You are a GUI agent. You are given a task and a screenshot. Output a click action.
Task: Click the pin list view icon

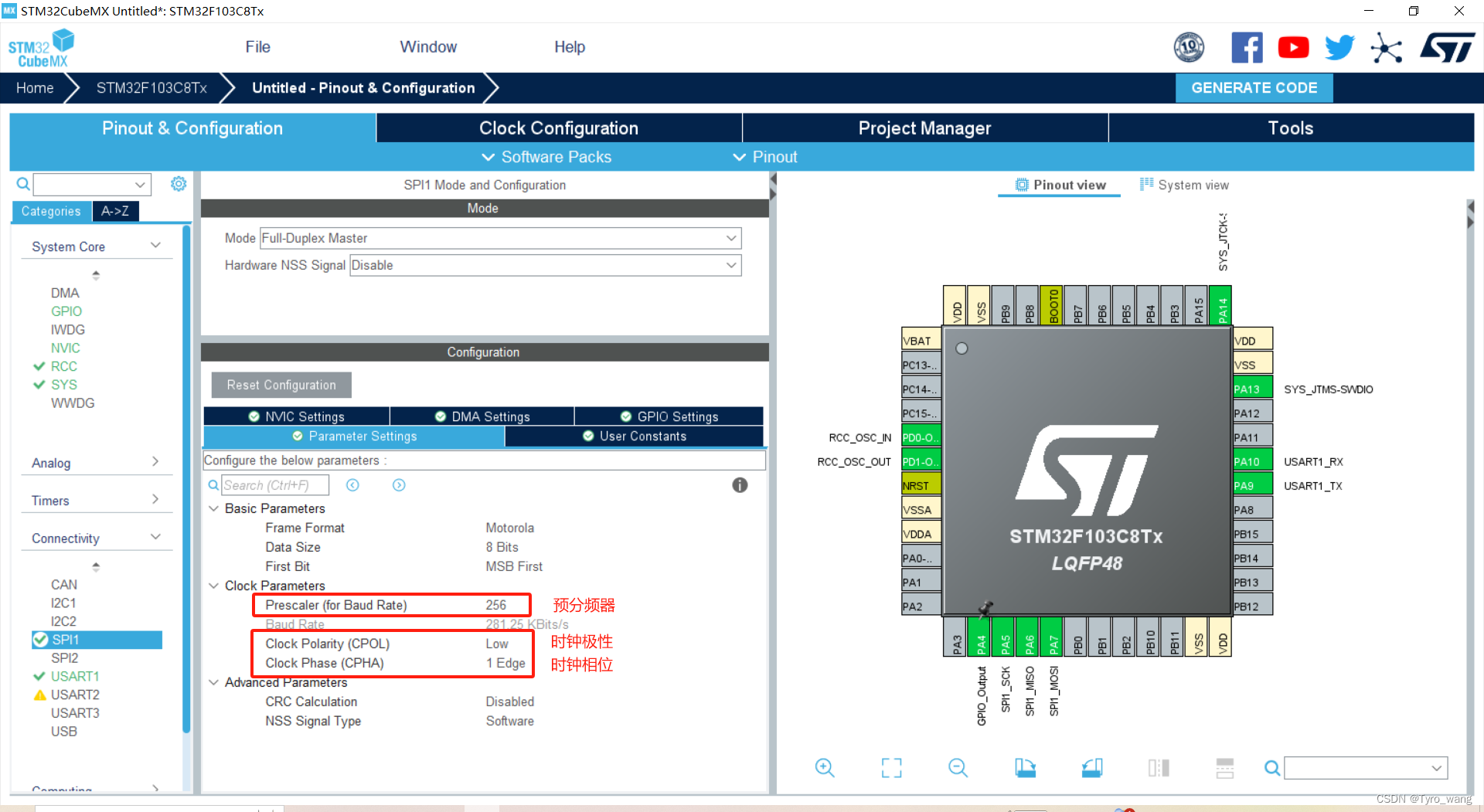1225,768
